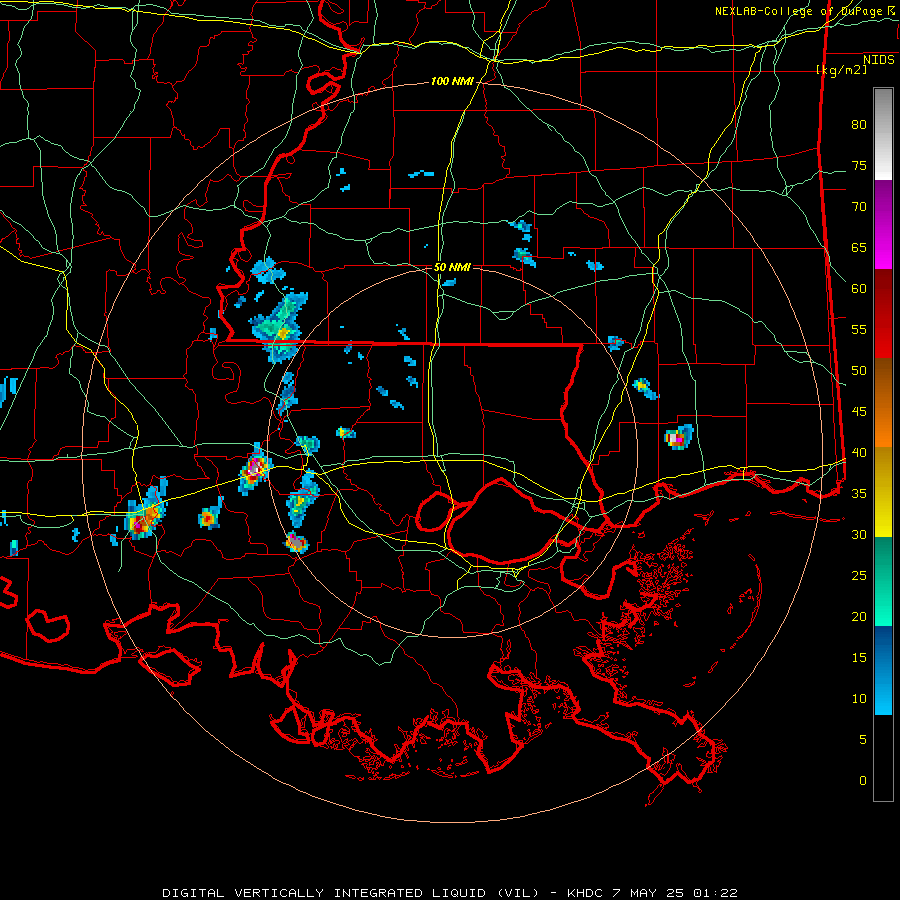Click the 15 value on the color scale
The height and width of the screenshot is (900, 900).
point(859,658)
